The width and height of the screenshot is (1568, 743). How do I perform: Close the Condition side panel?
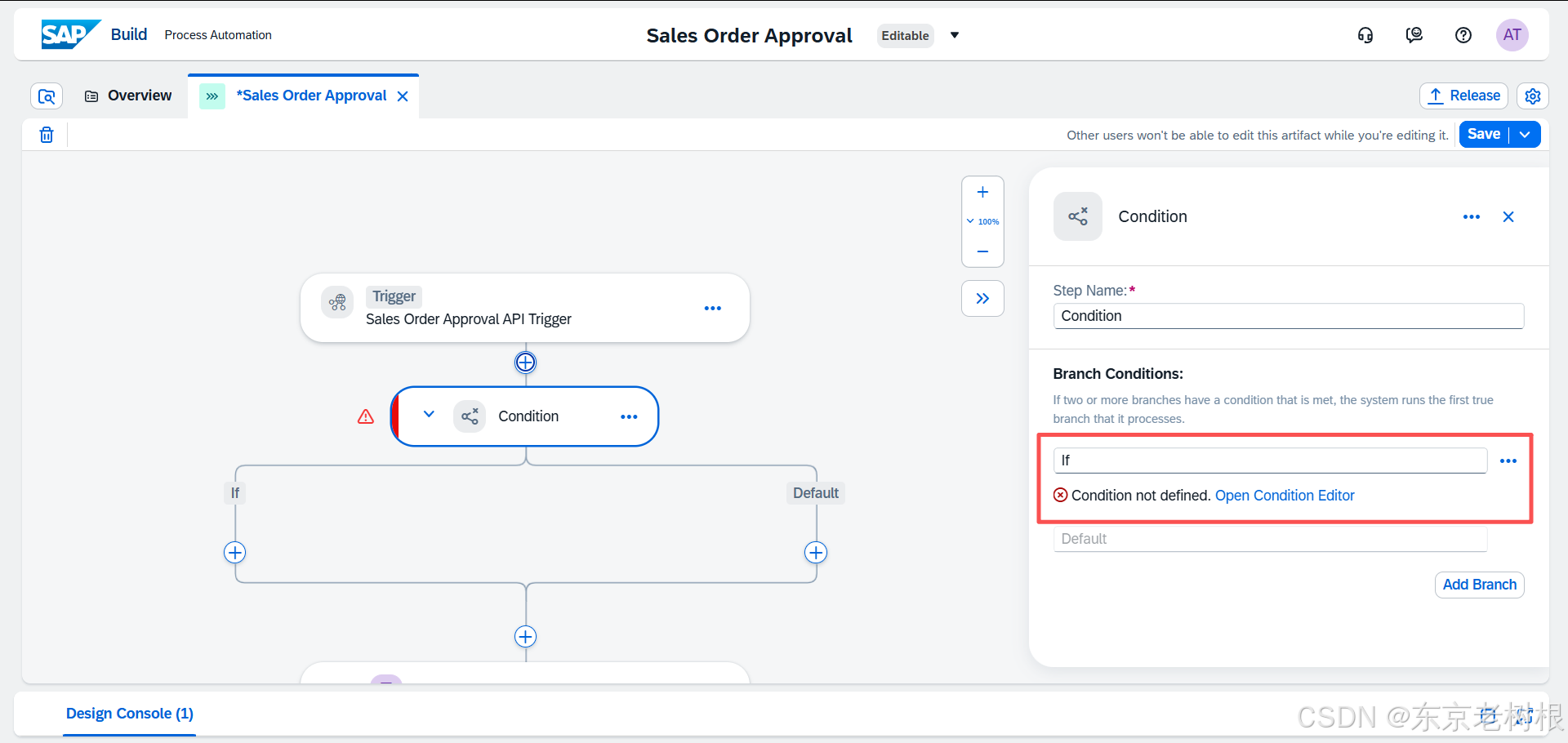1508,217
